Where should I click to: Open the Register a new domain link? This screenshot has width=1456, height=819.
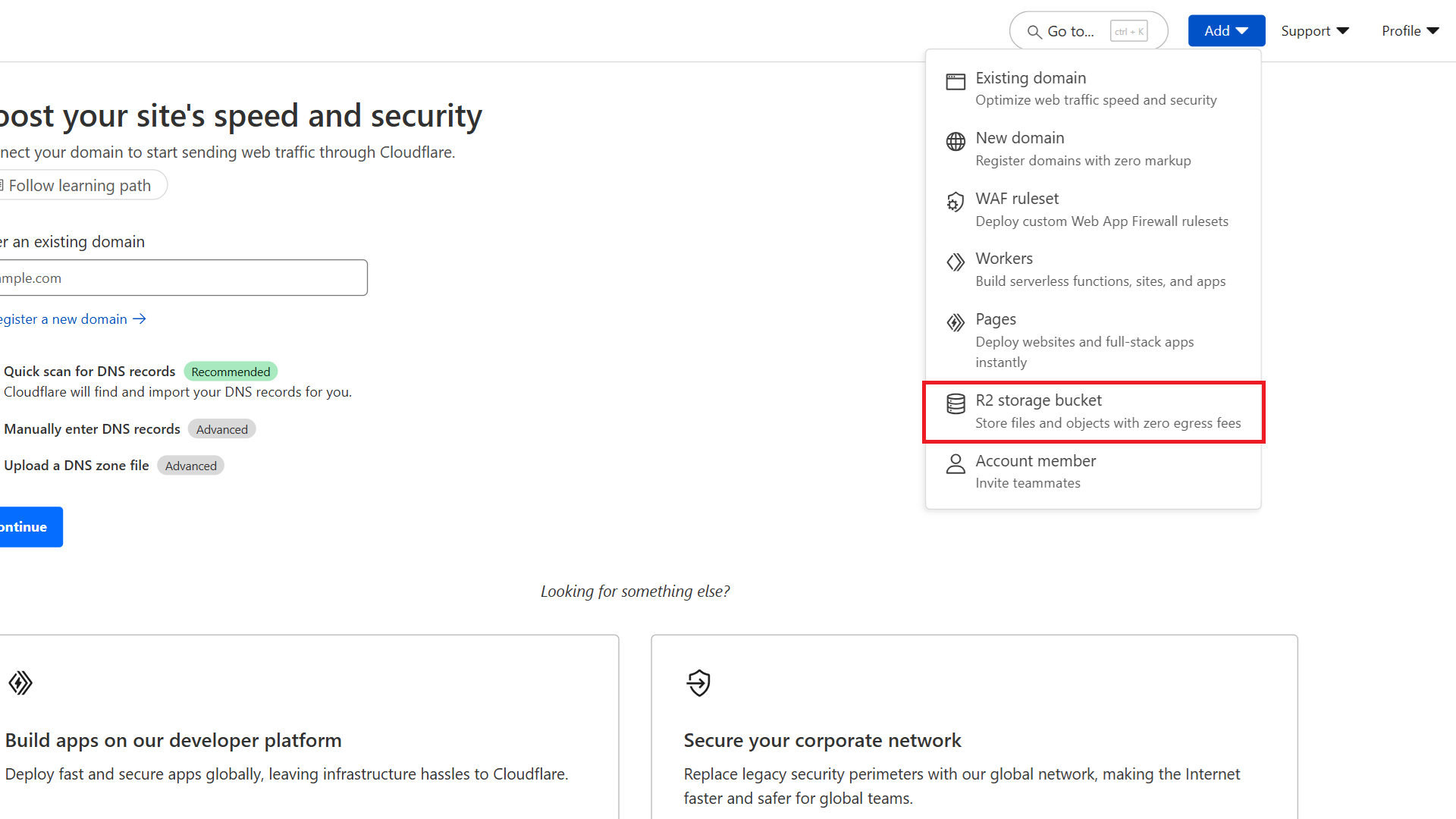(x=72, y=319)
